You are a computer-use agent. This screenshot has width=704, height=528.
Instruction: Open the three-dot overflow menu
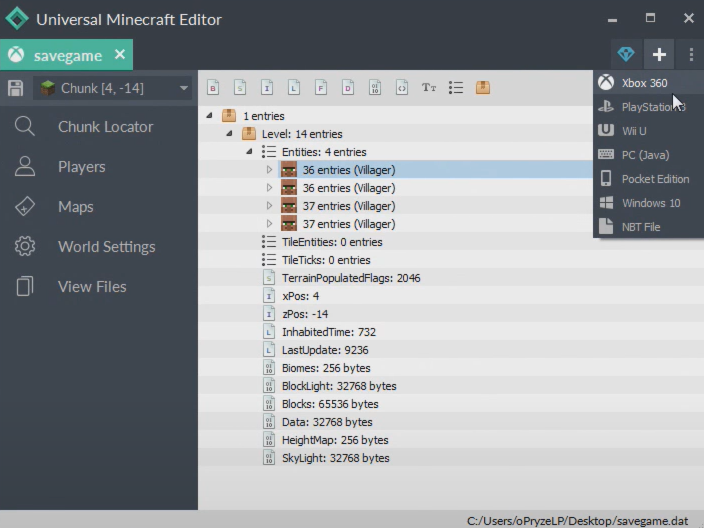coord(691,54)
